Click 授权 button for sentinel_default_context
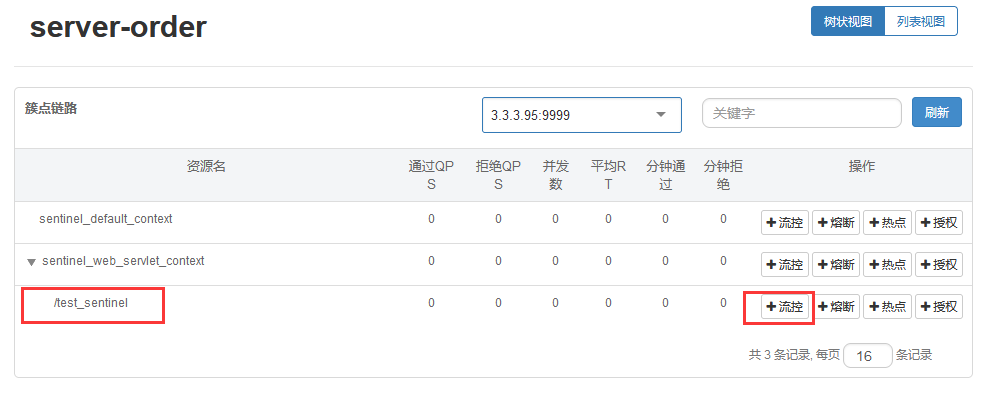Screen dimensions: 992x418 pos(939,223)
